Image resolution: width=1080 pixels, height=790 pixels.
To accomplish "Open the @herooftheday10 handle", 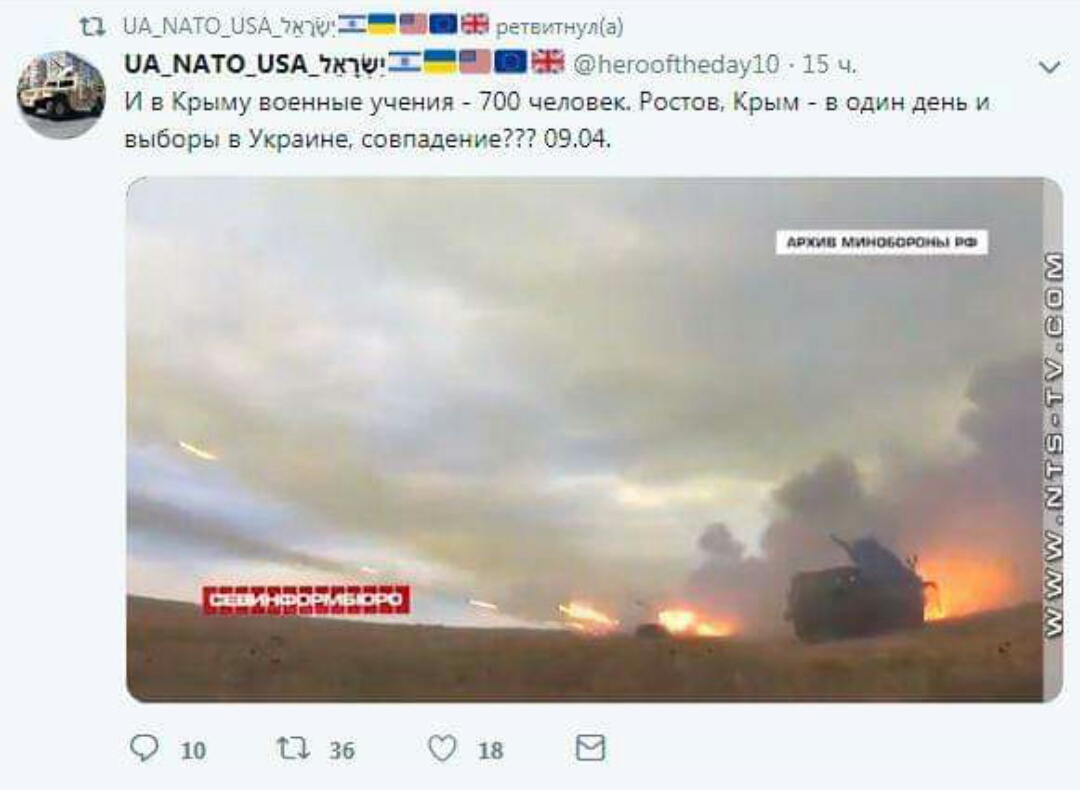I will coord(676,65).
